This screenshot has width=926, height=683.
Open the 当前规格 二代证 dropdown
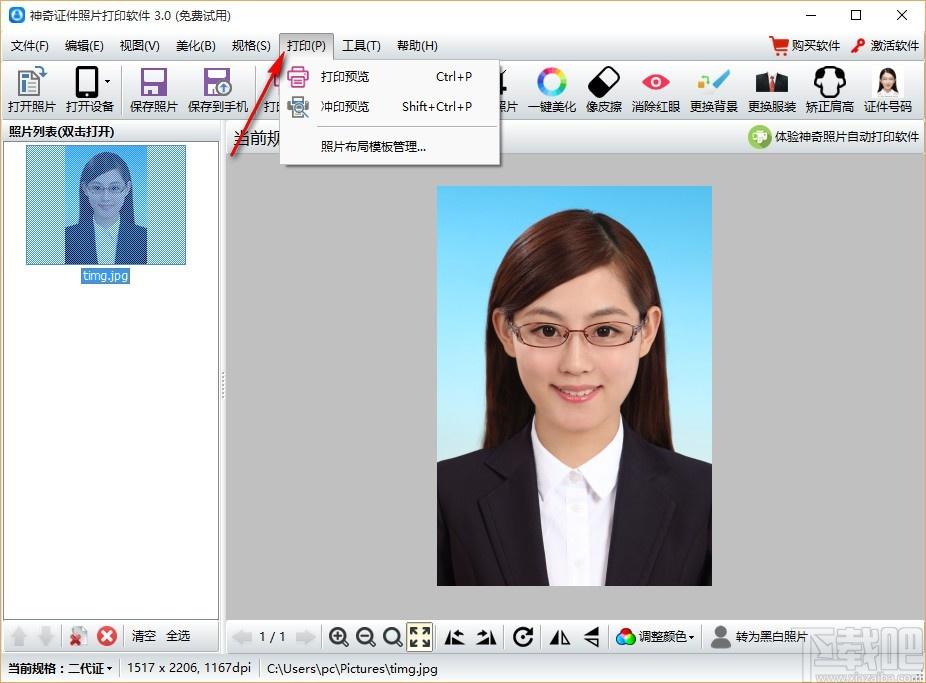point(60,668)
